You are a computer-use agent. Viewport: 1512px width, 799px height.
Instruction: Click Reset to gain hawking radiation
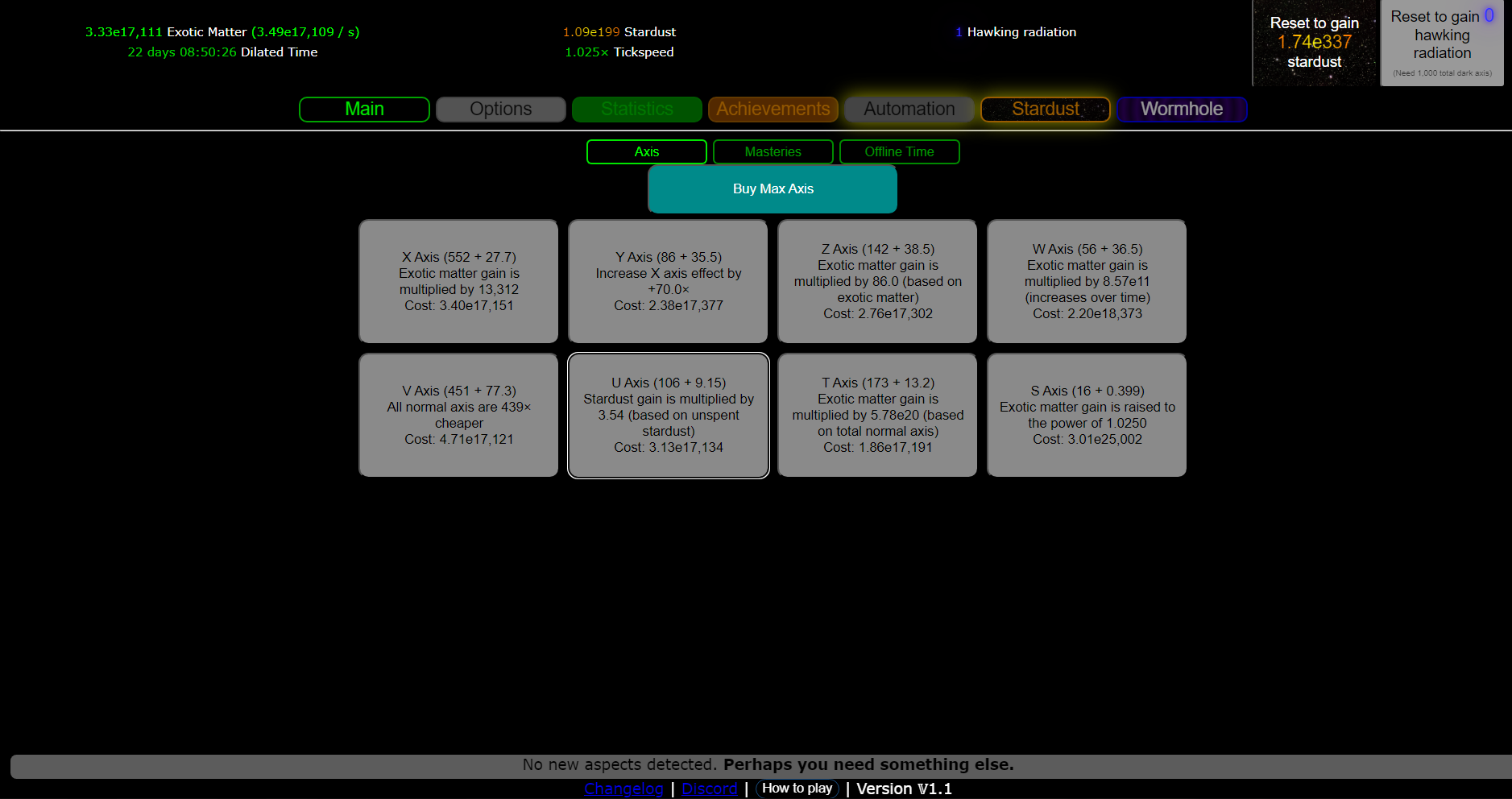pos(1442,43)
